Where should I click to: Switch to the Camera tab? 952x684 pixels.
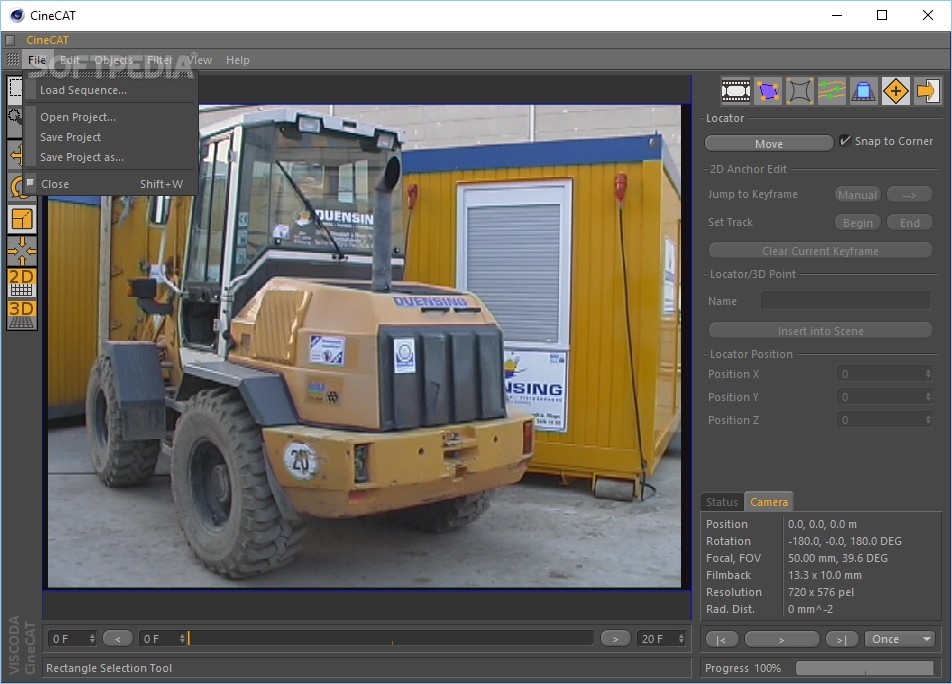769,502
